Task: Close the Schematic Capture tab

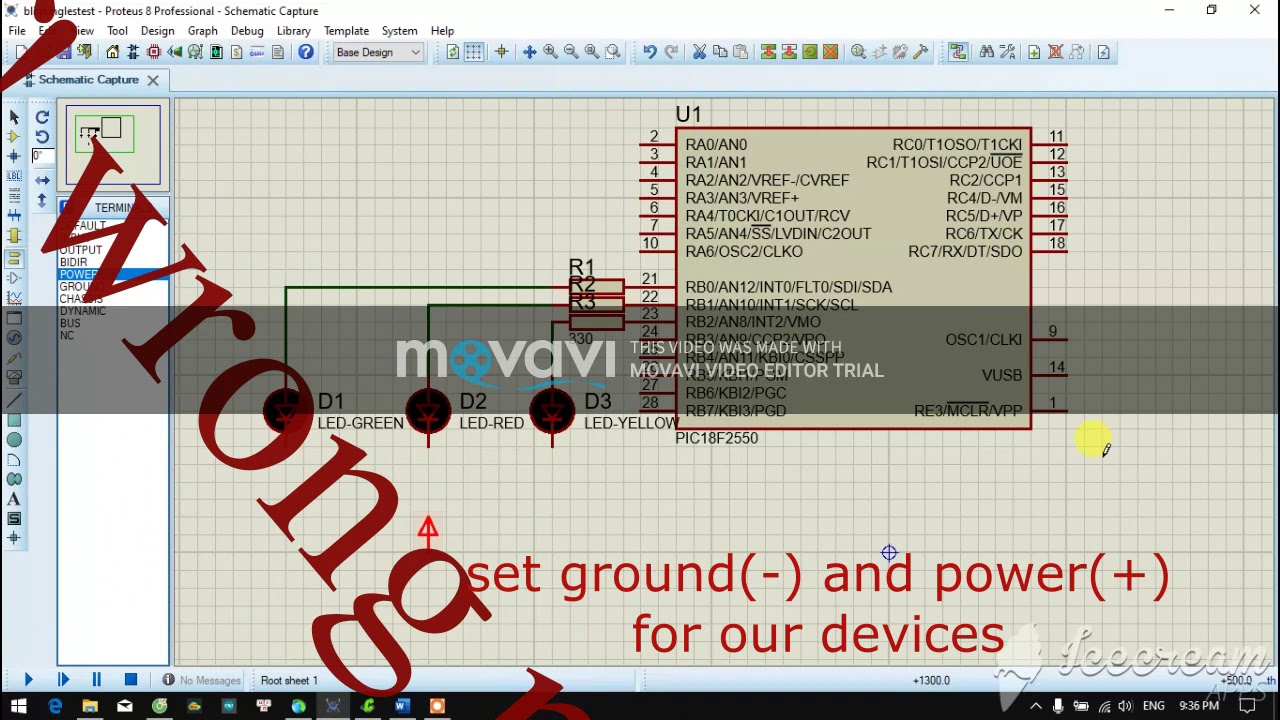Action: [153, 80]
